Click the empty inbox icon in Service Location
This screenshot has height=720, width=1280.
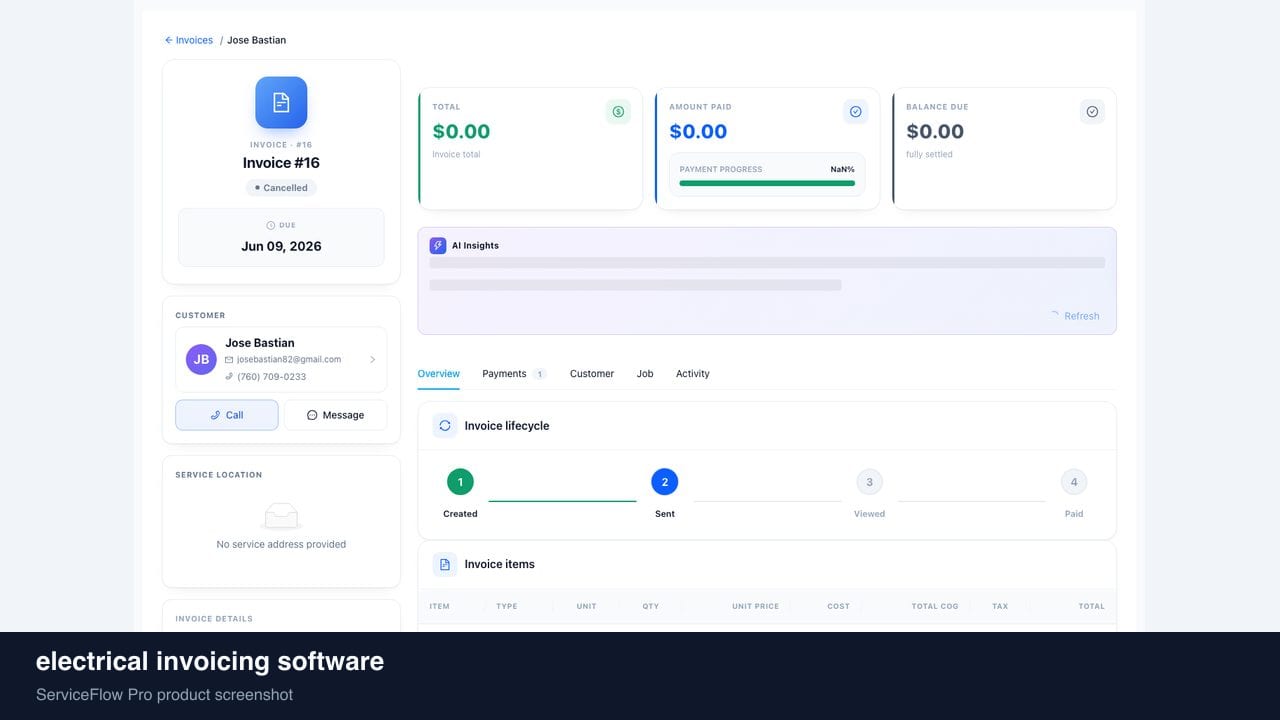pos(281,516)
